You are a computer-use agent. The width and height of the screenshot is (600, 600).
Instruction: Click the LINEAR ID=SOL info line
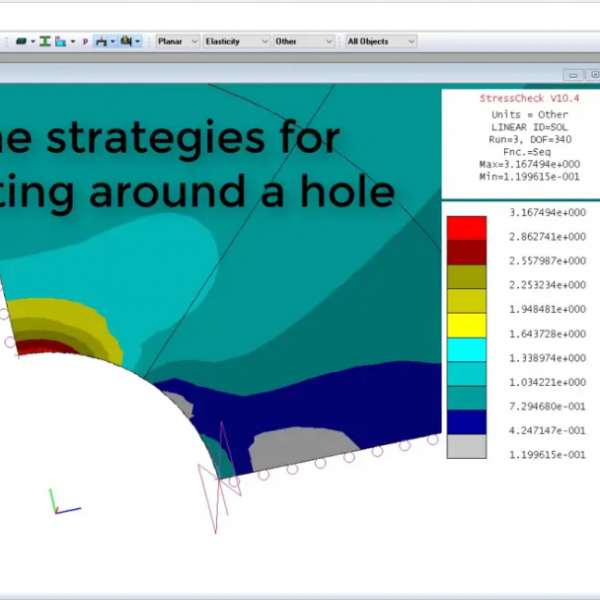point(530,127)
